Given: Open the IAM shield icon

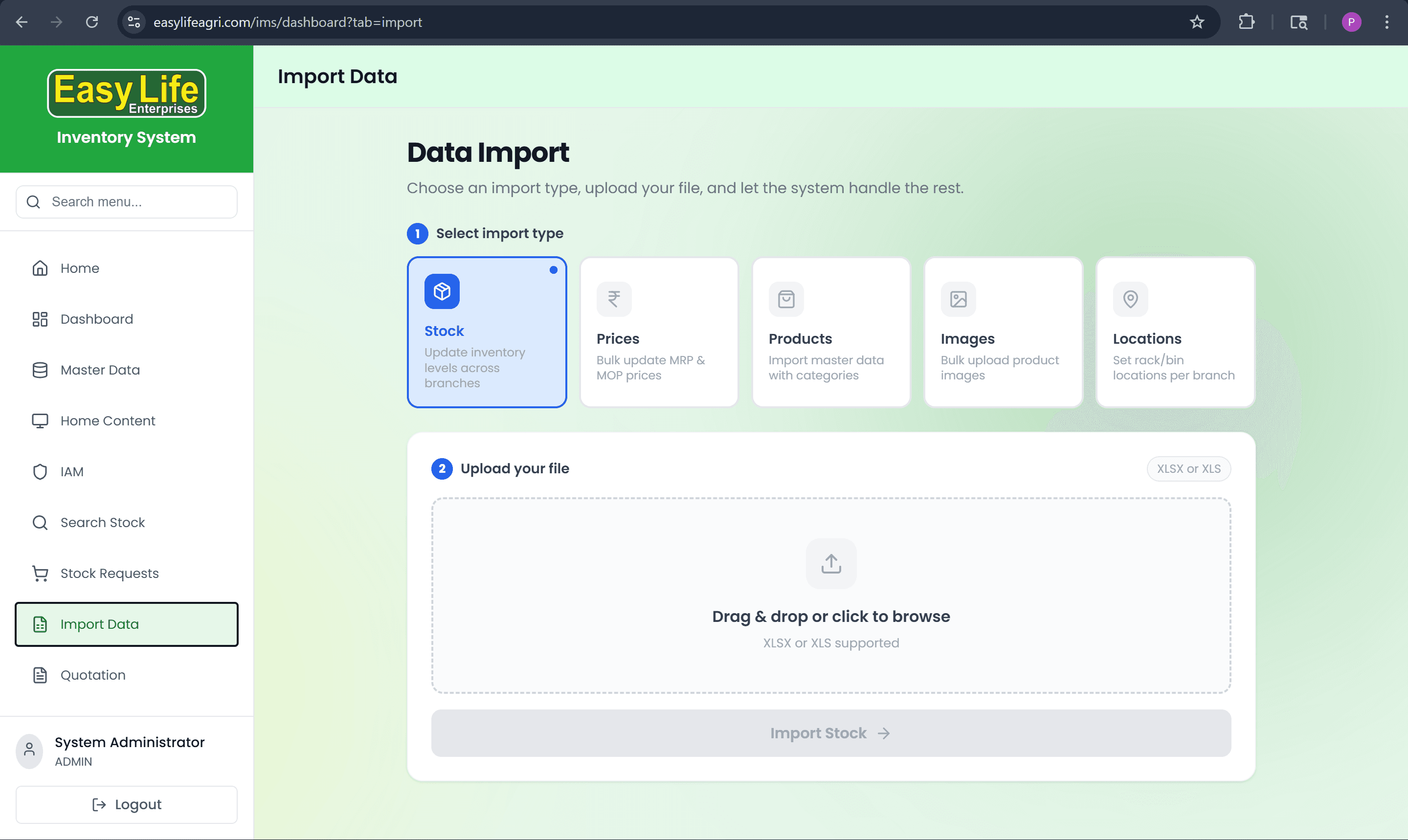Looking at the screenshot, I should 40,471.
